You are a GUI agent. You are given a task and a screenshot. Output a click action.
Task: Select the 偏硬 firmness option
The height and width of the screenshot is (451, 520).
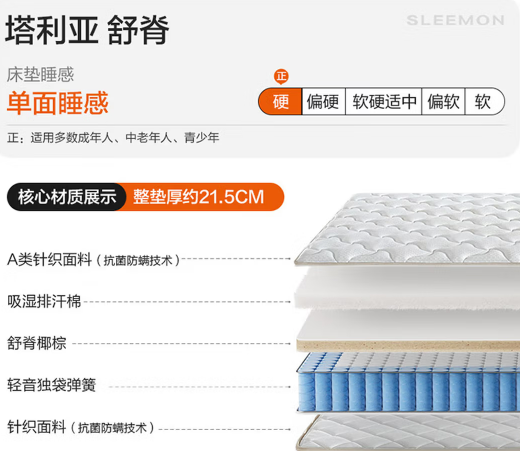(x=323, y=101)
